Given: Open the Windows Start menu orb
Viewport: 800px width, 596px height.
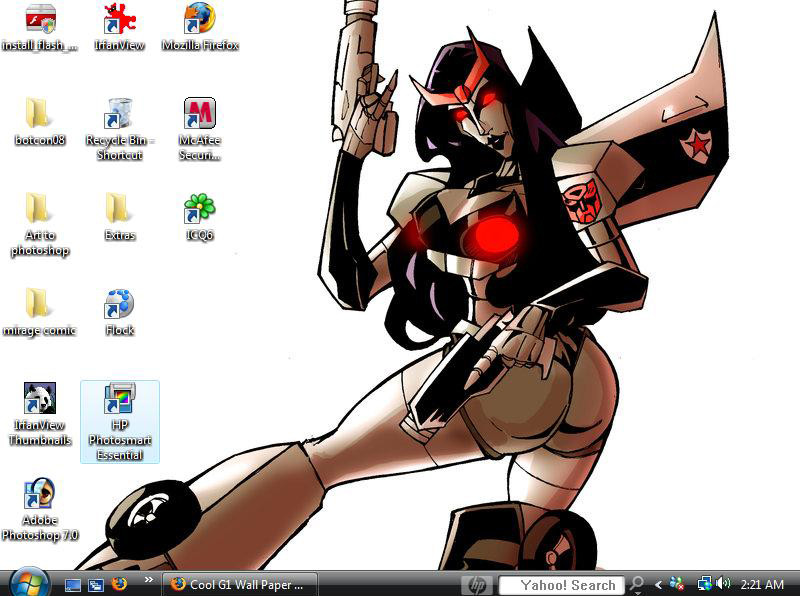Looking at the screenshot, I should pyautogui.click(x=29, y=583).
